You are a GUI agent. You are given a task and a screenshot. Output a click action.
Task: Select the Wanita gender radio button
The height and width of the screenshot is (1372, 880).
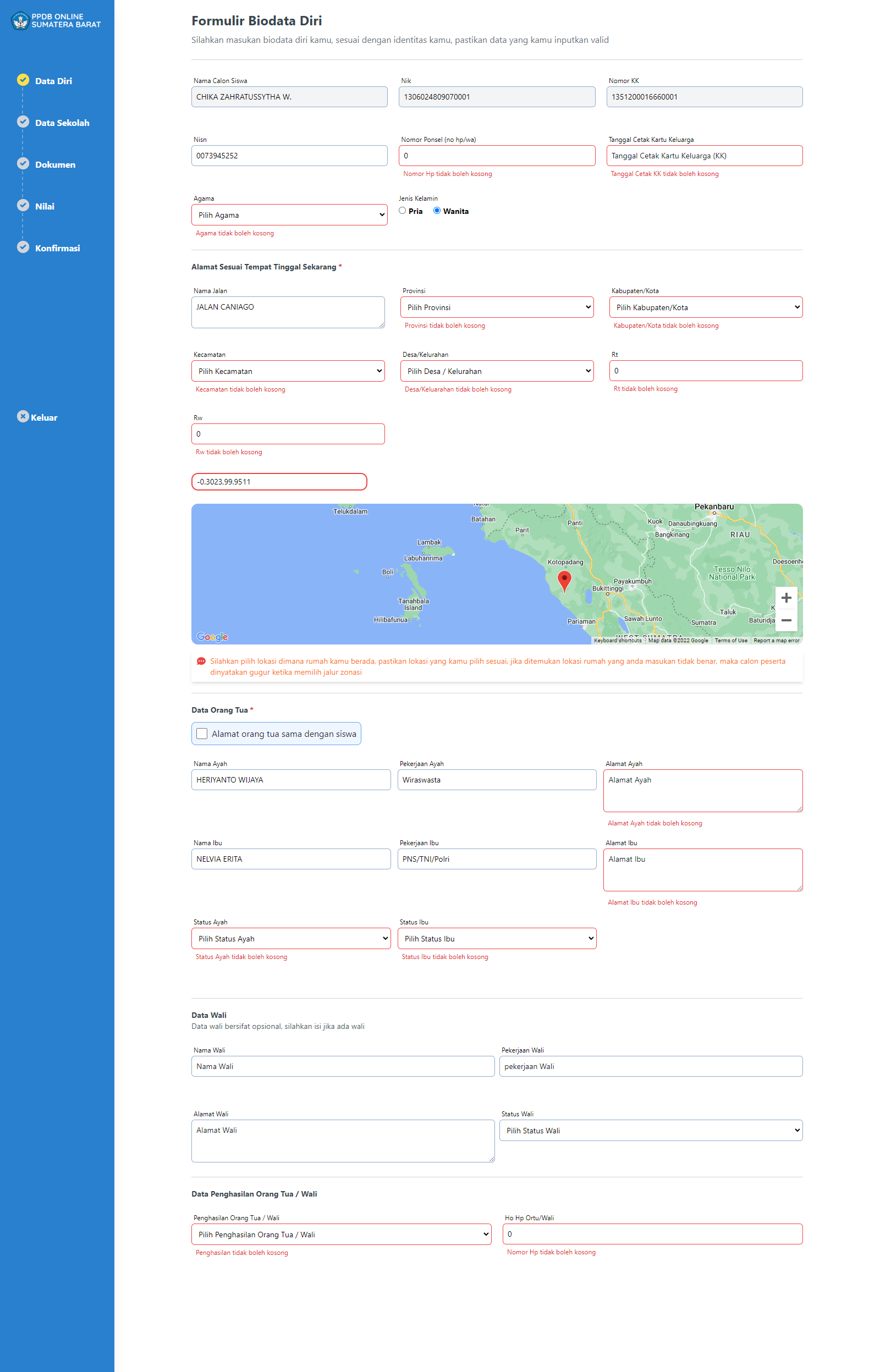click(437, 211)
